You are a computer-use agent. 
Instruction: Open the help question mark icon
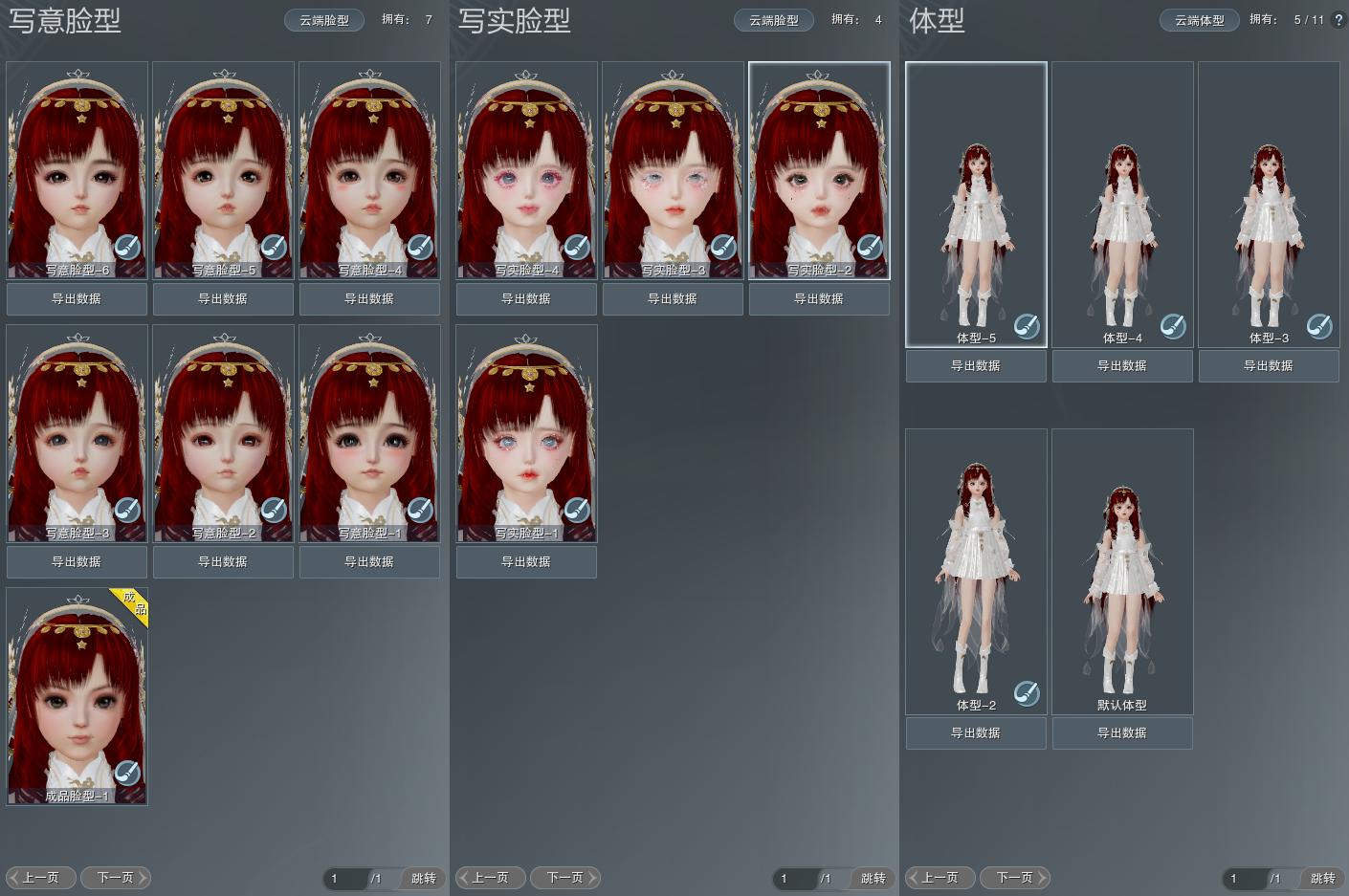[x=1338, y=19]
